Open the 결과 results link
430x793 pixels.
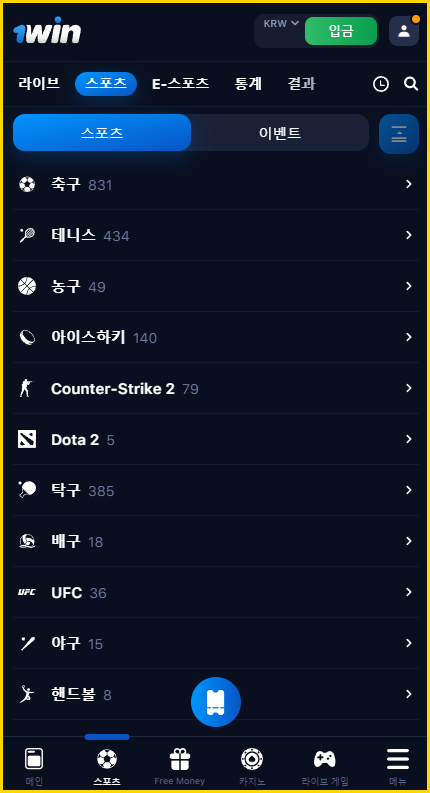(x=302, y=83)
